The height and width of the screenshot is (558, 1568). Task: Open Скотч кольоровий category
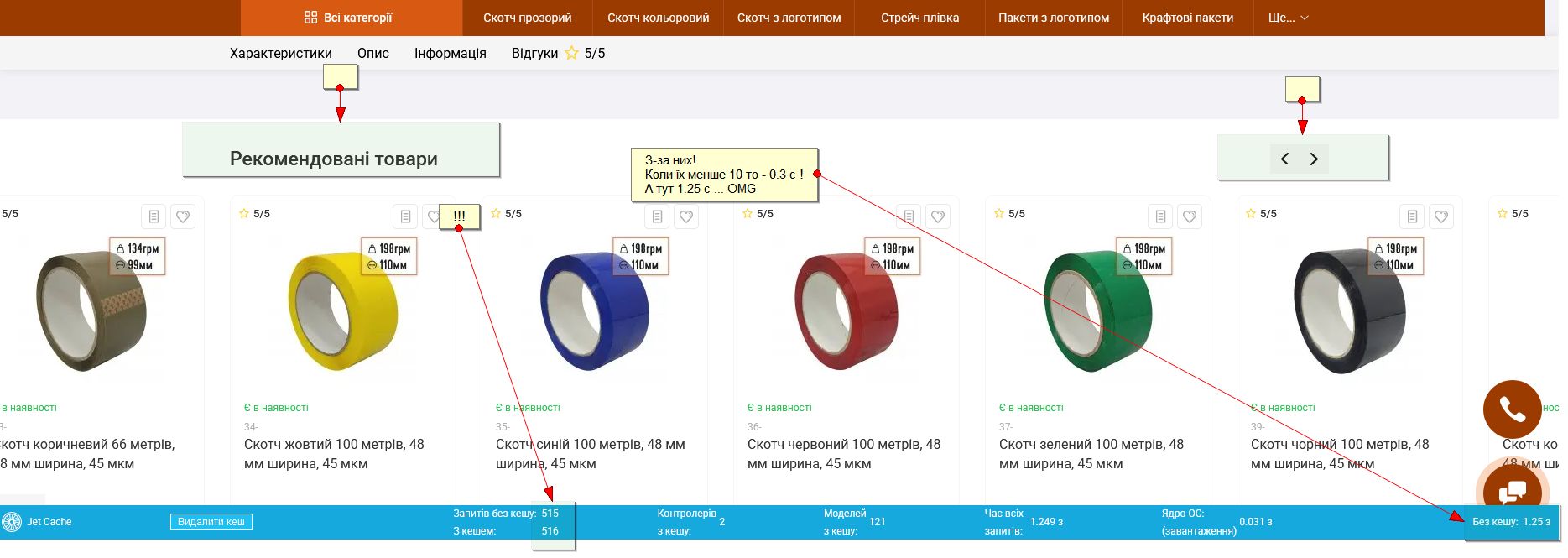(659, 18)
